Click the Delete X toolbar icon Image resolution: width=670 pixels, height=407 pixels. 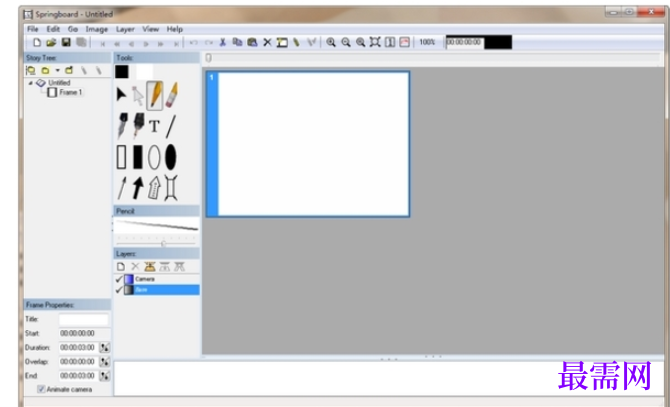coord(267,42)
